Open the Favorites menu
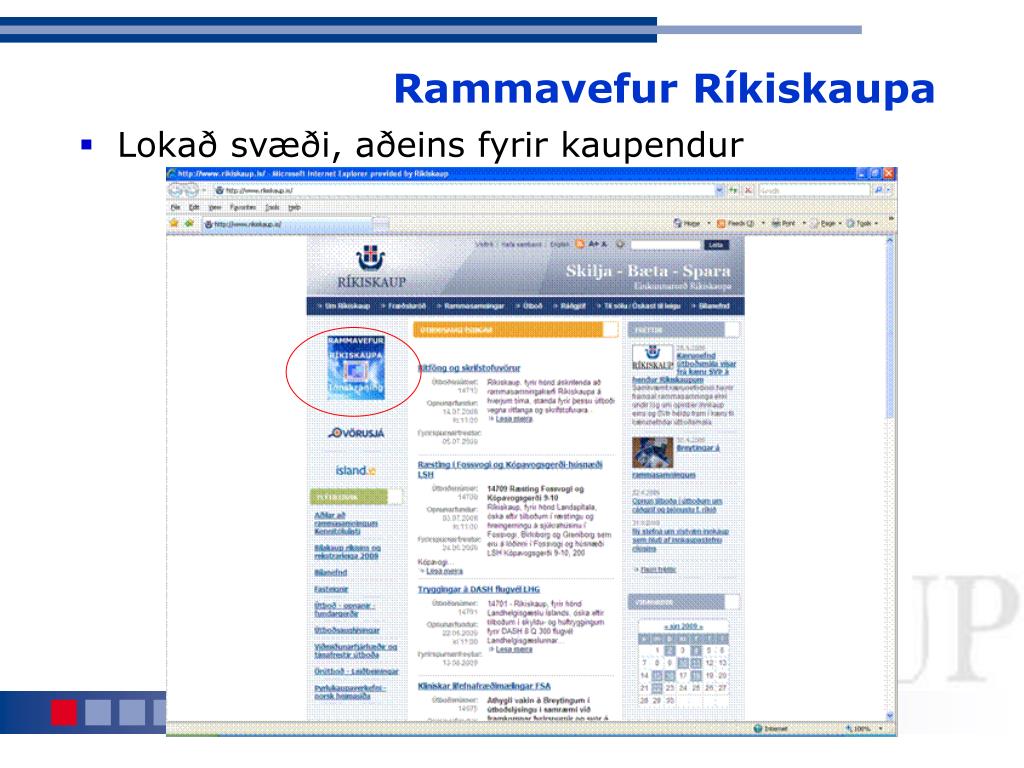This screenshot has width=1024, height=768. 243,208
